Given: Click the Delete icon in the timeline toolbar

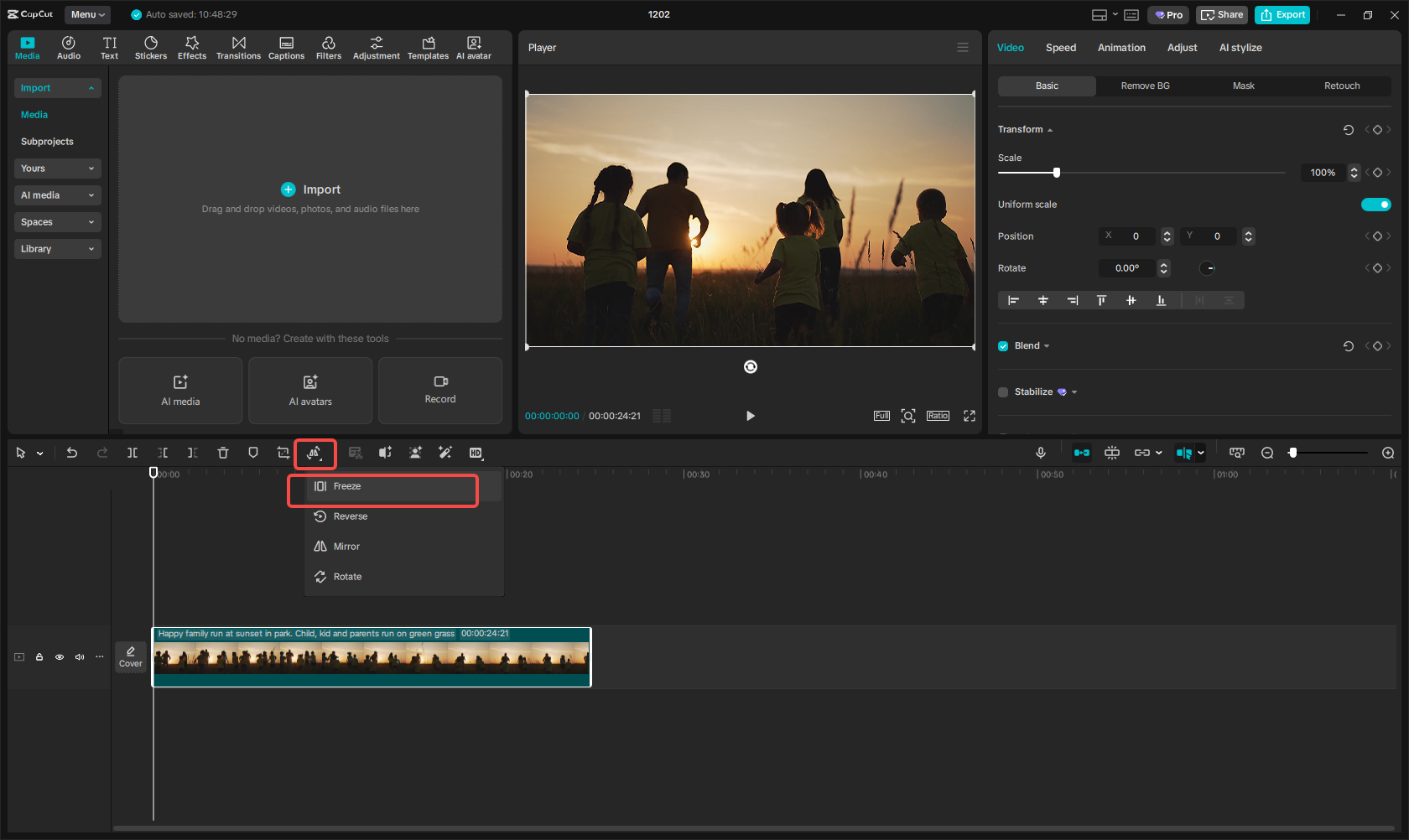Looking at the screenshot, I should [x=222, y=453].
